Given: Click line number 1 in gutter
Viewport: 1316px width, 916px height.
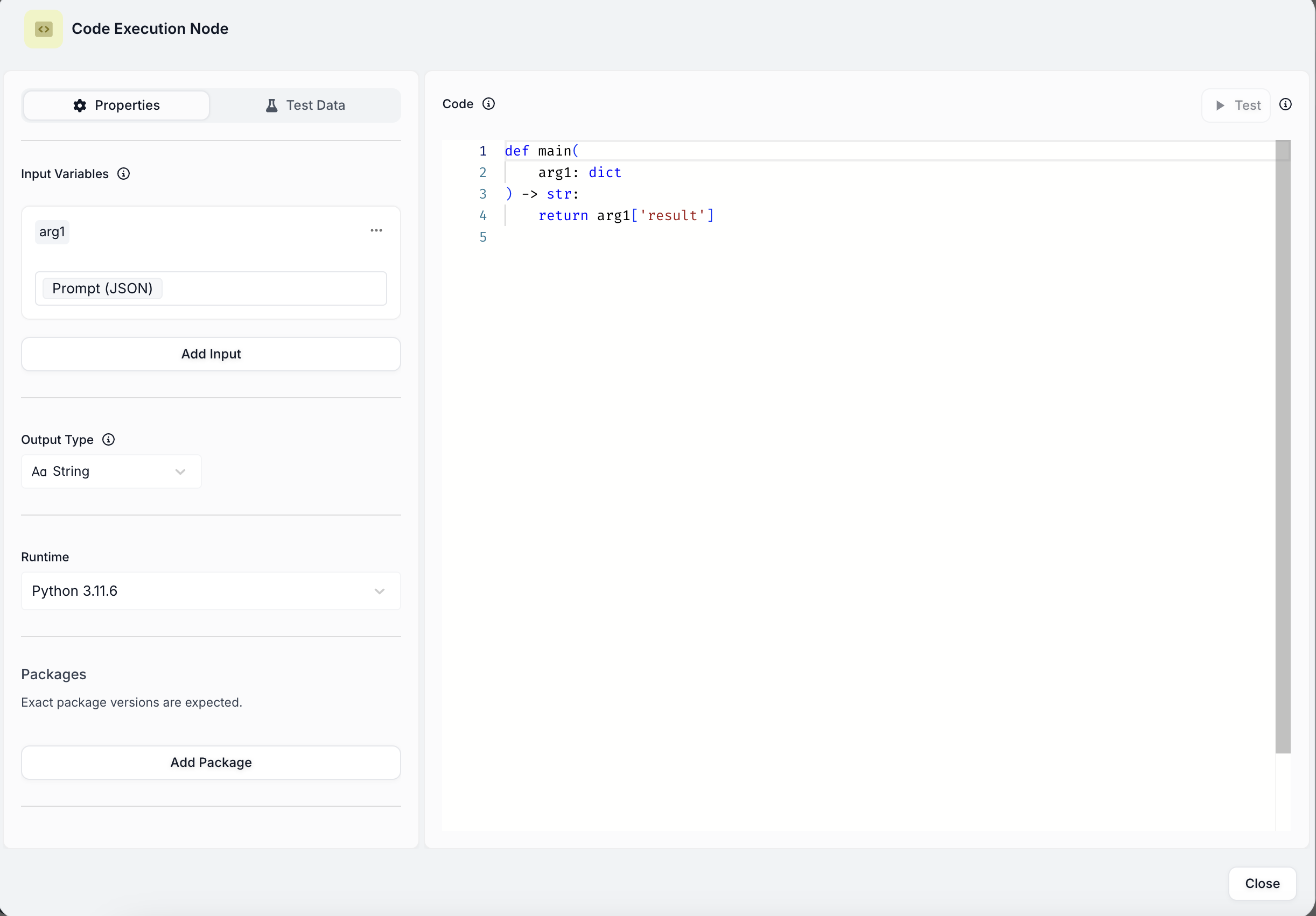Looking at the screenshot, I should click(482, 151).
